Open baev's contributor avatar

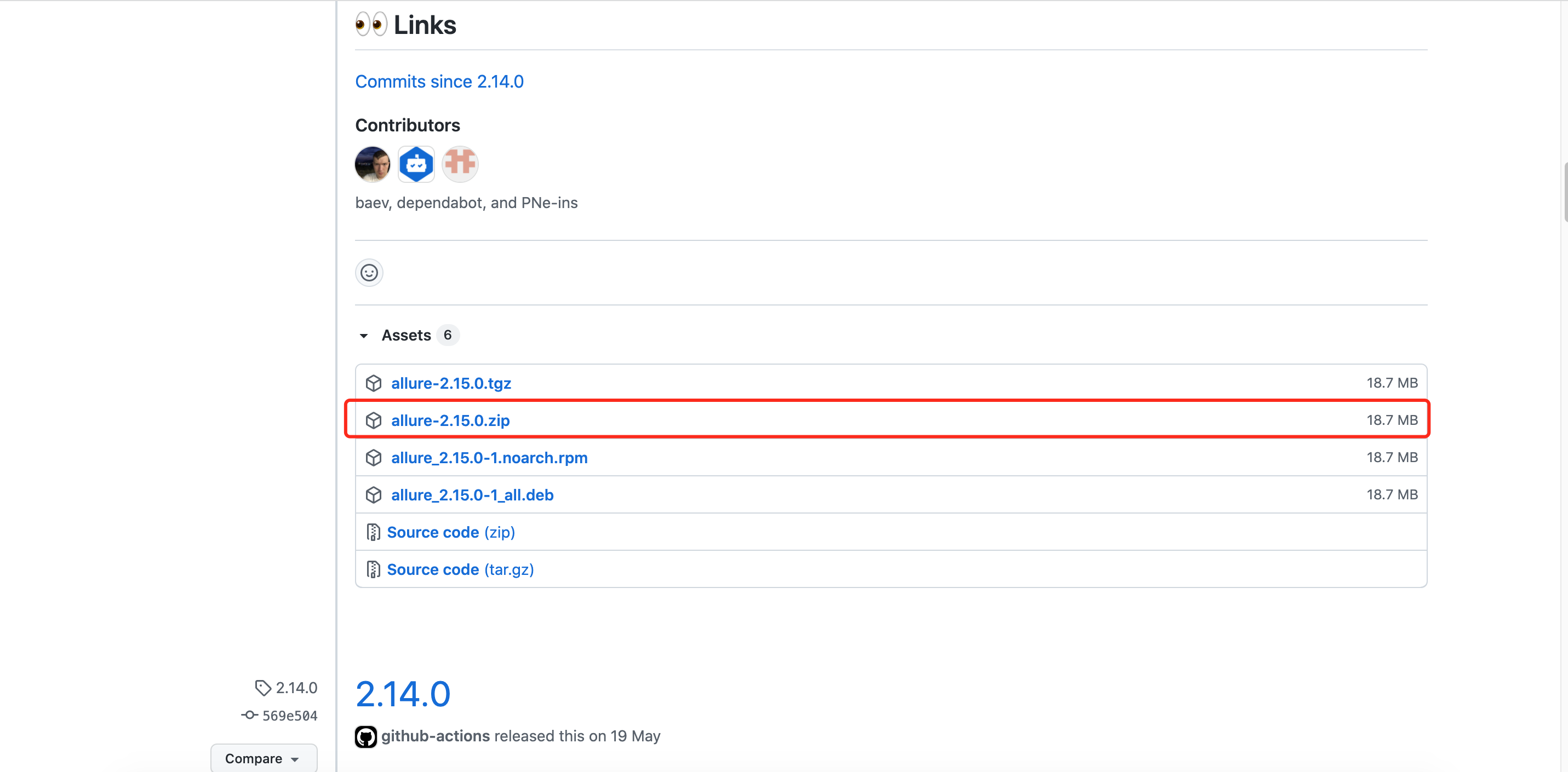[373, 164]
